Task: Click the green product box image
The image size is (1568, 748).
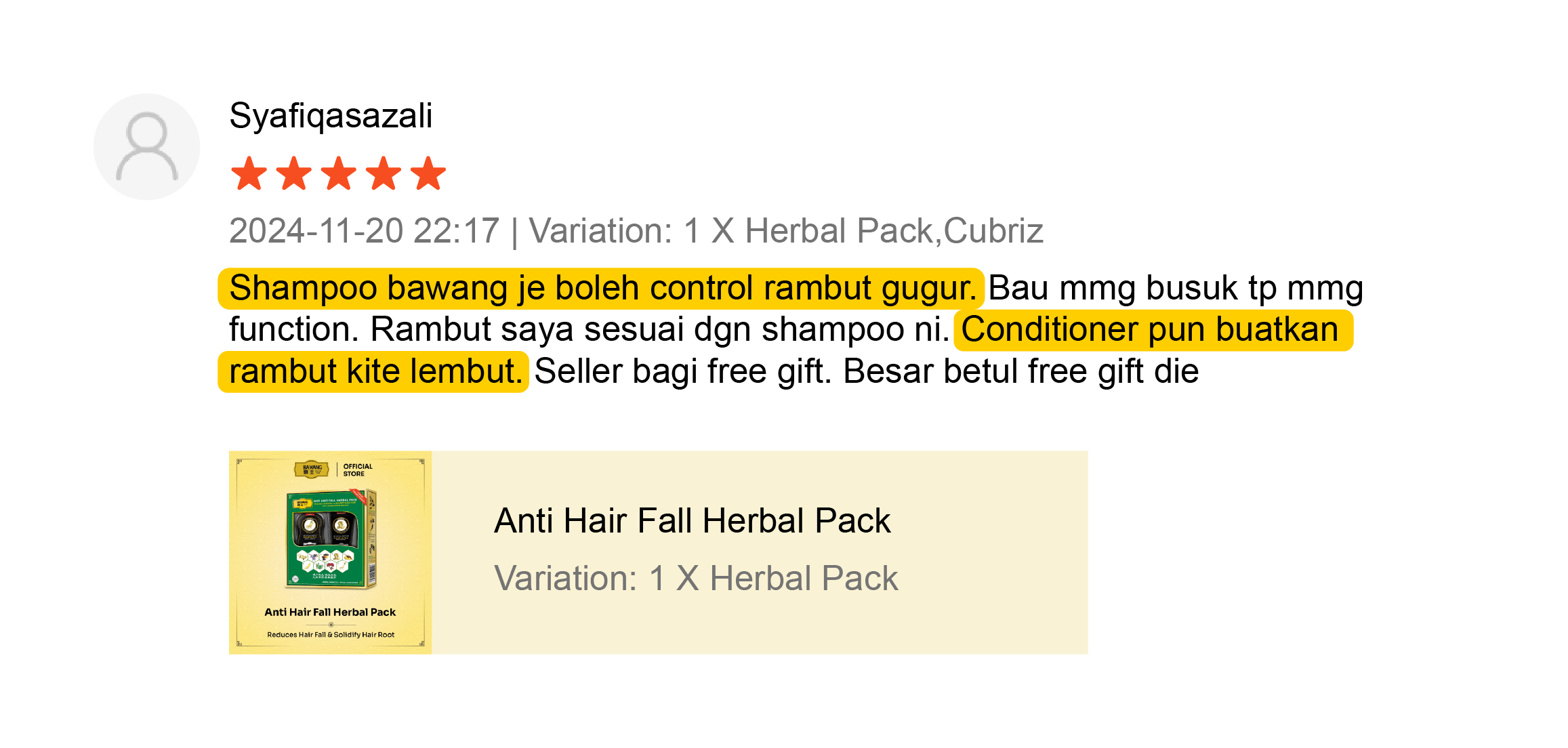Action: 331,539
